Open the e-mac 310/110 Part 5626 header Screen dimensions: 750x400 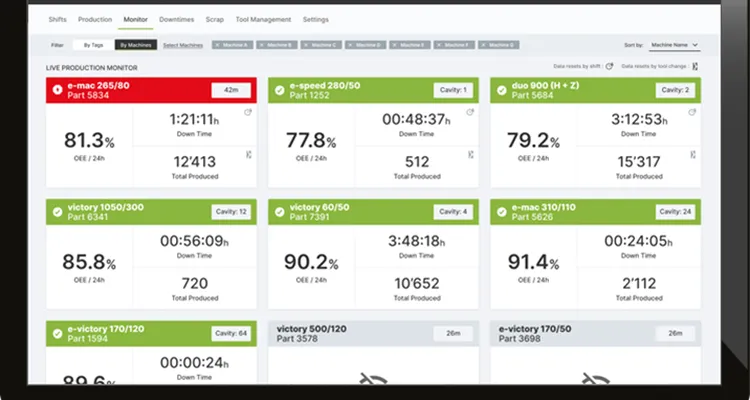point(596,212)
